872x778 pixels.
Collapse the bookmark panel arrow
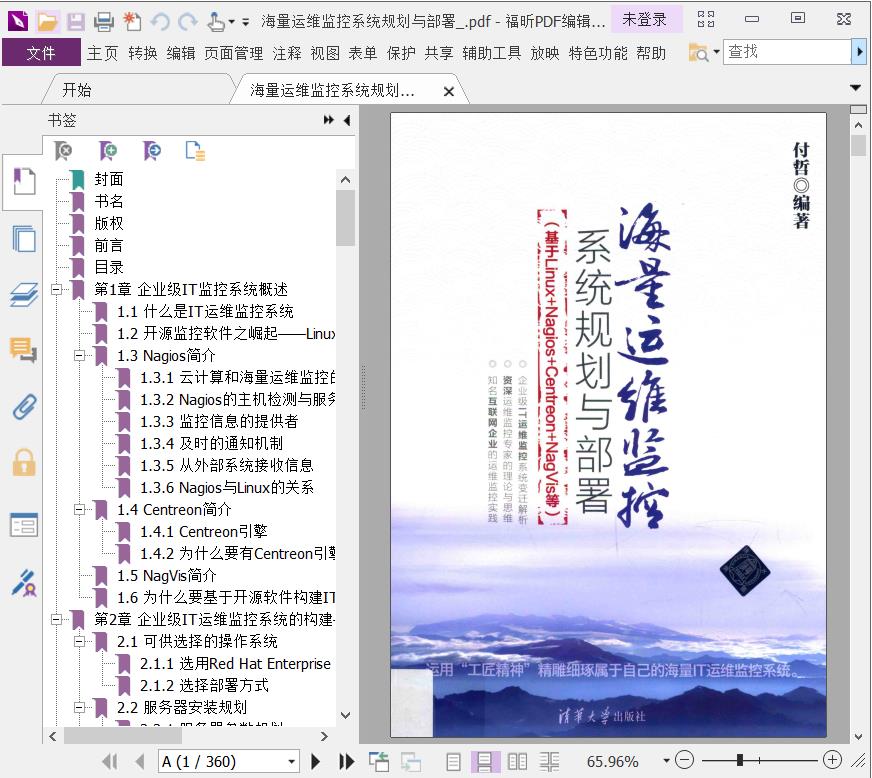tap(347, 120)
